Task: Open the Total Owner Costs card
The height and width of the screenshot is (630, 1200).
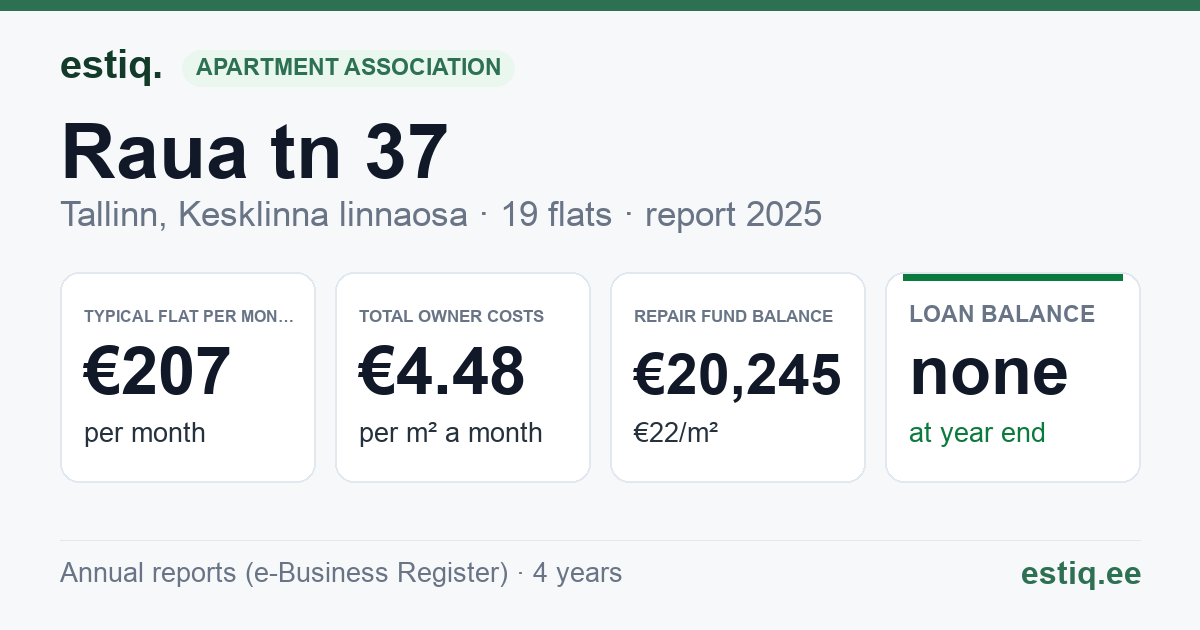Action: click(x=463, y=377)
